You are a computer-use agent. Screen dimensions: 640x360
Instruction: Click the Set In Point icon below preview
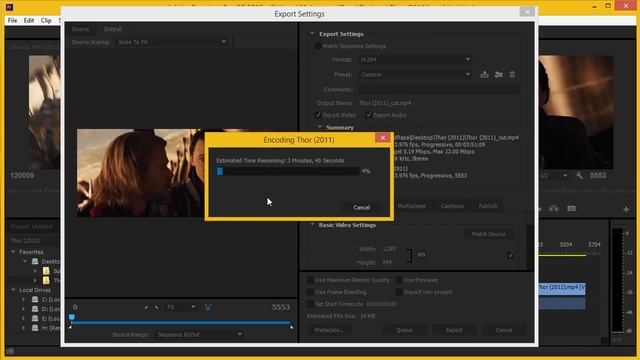pos(146,307)
